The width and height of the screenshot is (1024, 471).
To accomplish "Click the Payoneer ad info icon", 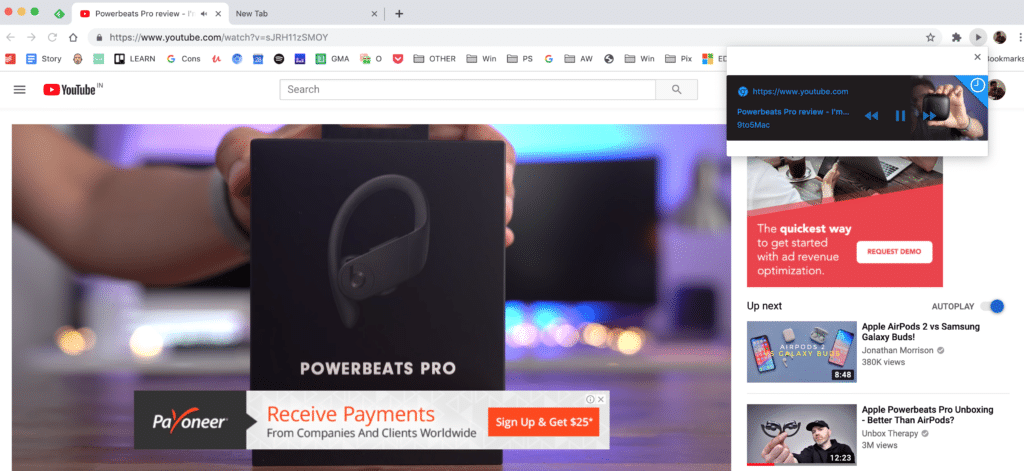I will click(x=590, y=399).
